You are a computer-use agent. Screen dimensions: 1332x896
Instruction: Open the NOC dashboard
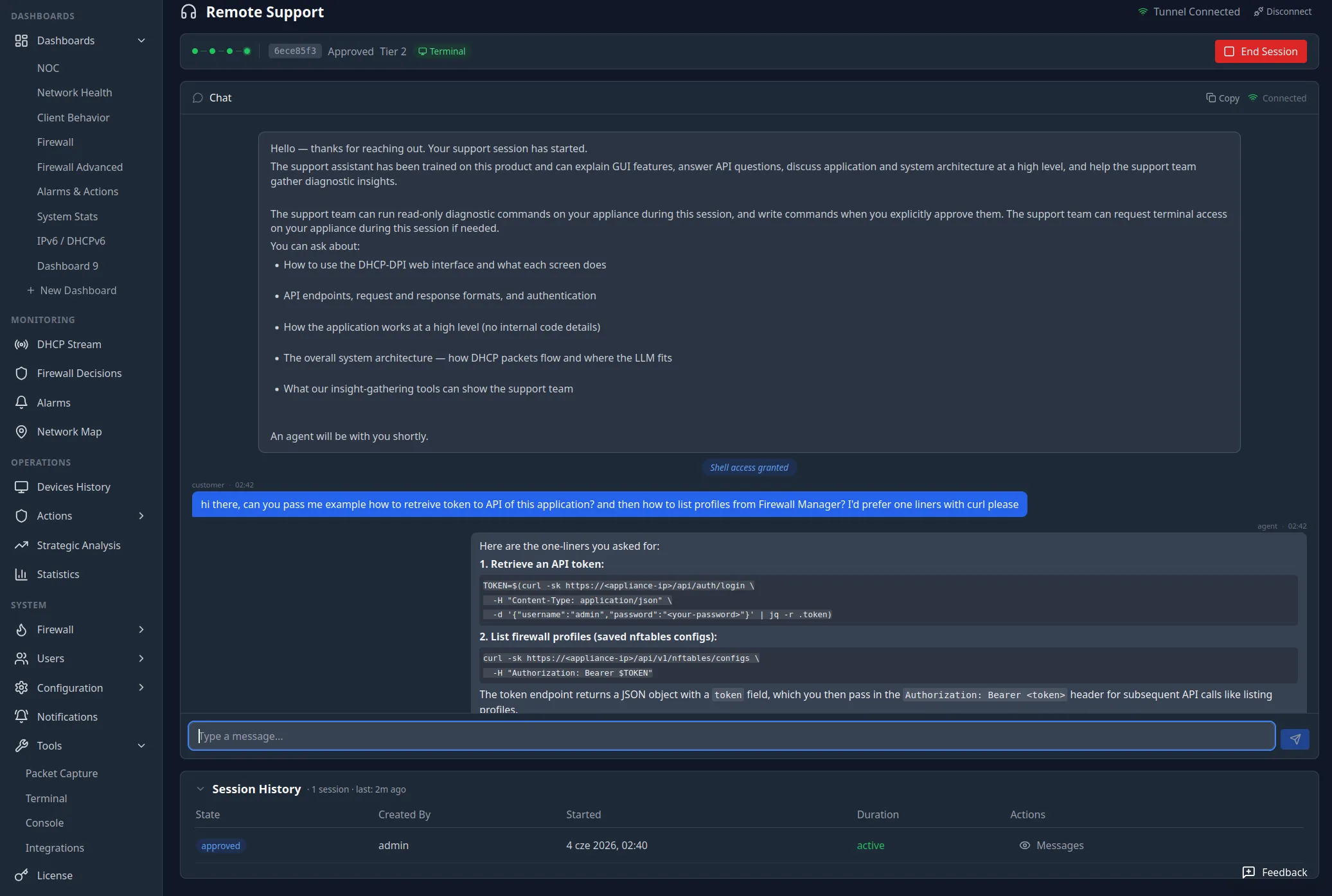pos(48,68)
